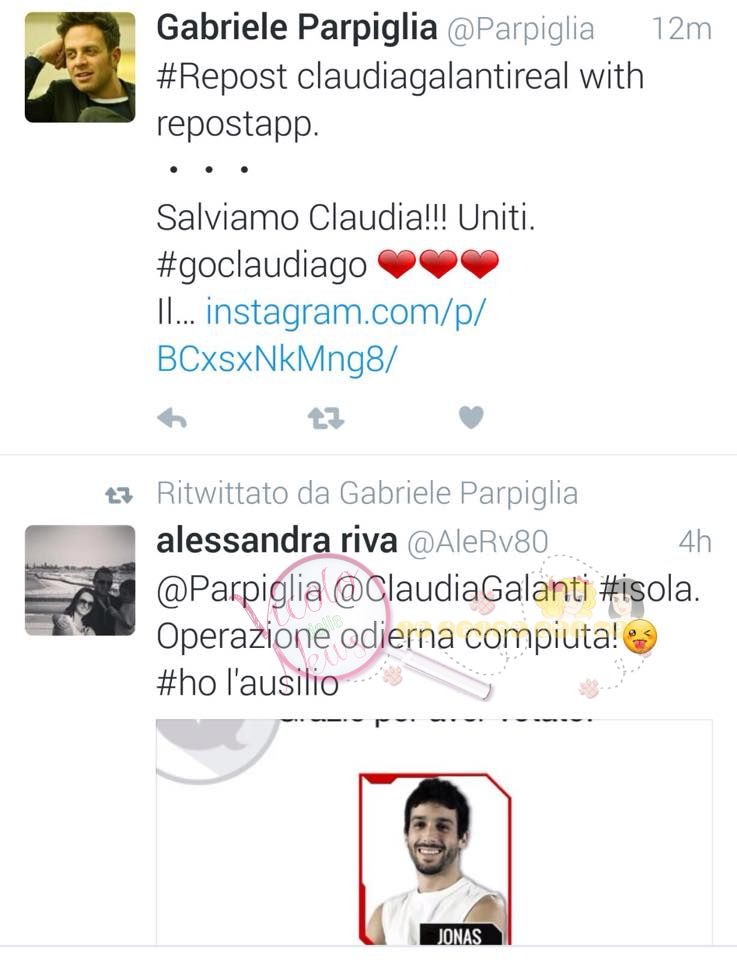Image resolution: width=737 pixels, height=960 pixels.
Task: Tap the #Repost hashtag
Action: (x=222, y=78)
